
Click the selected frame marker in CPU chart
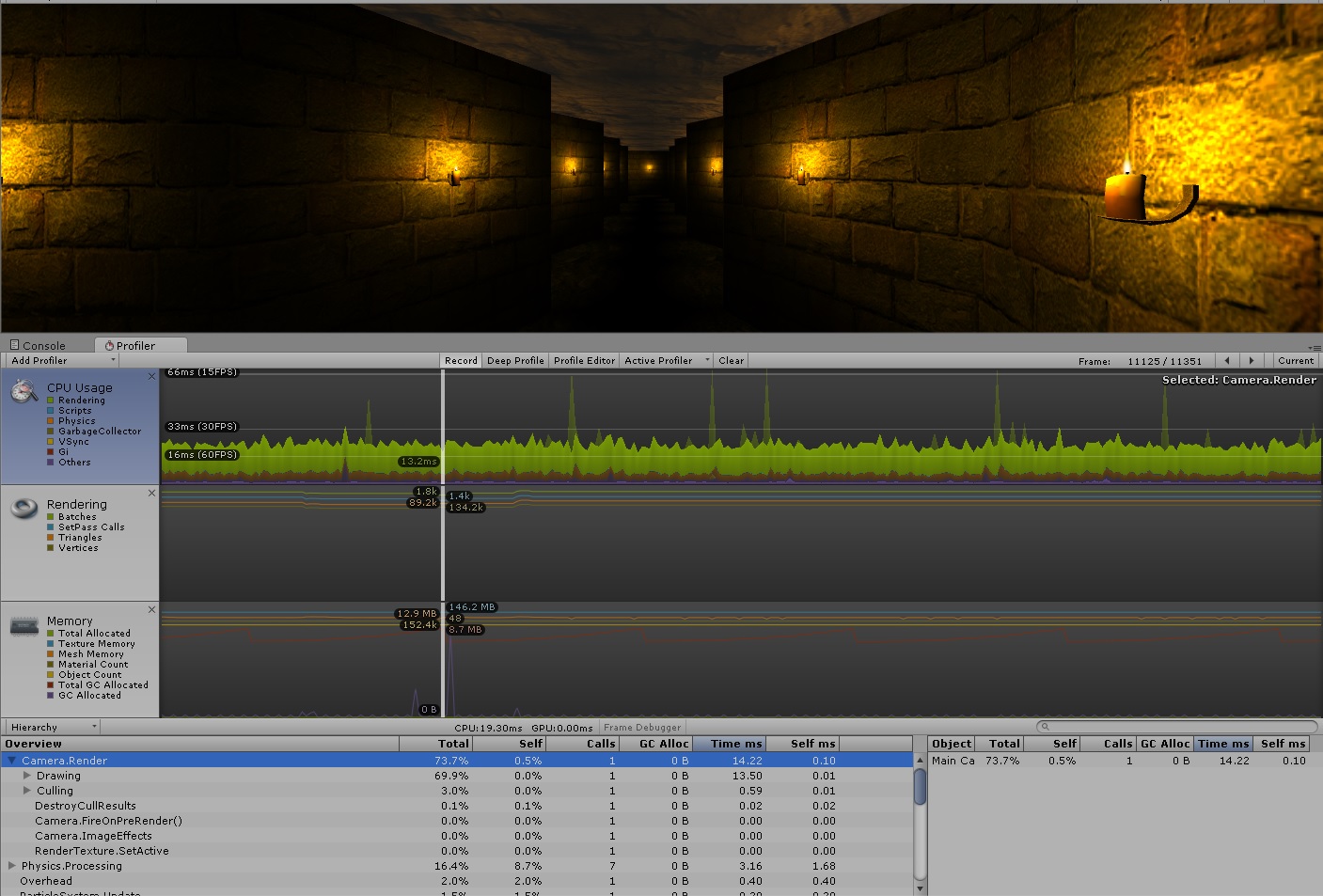point(443,426)
